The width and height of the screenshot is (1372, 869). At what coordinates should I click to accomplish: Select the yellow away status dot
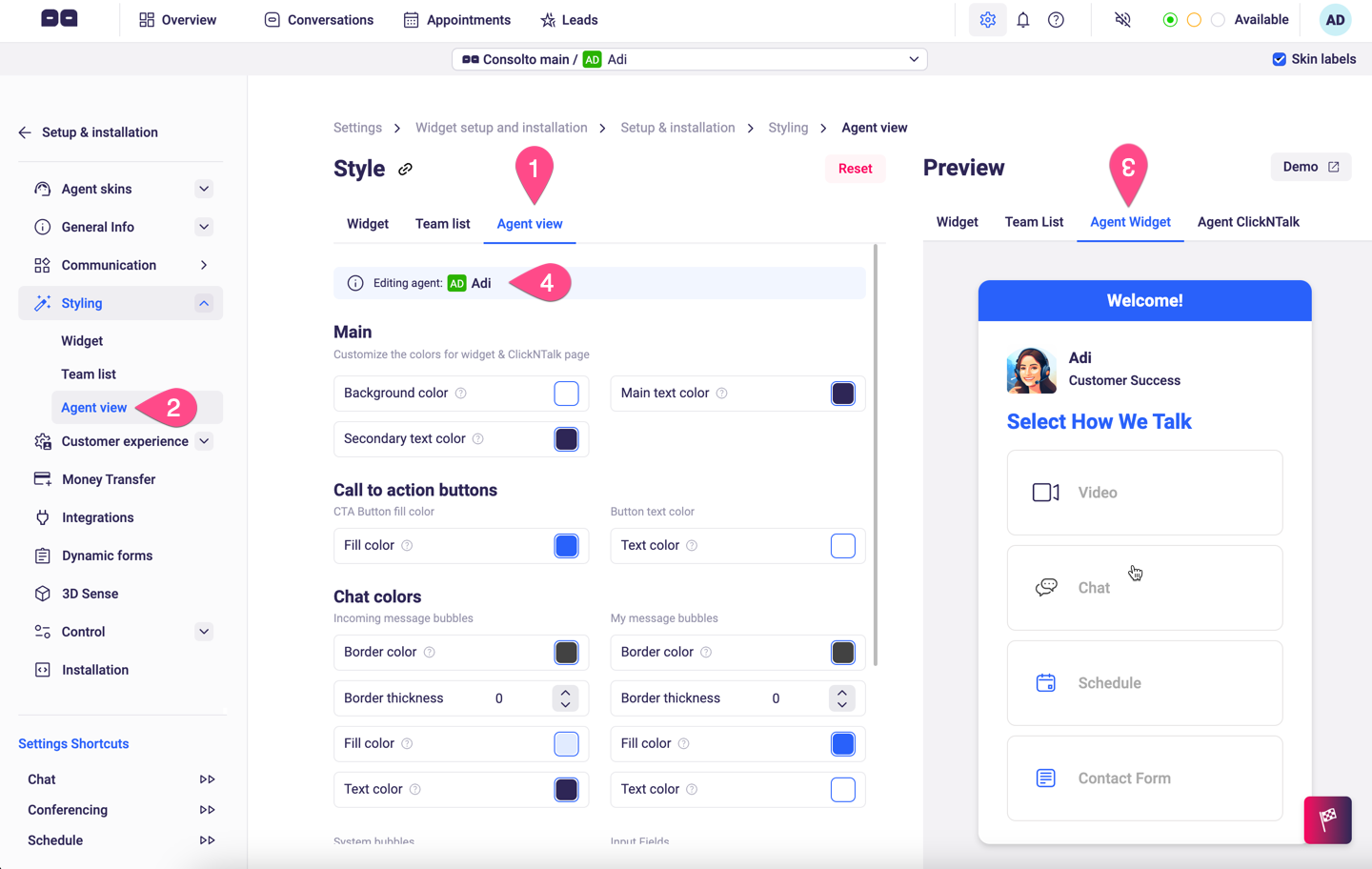1194,19
